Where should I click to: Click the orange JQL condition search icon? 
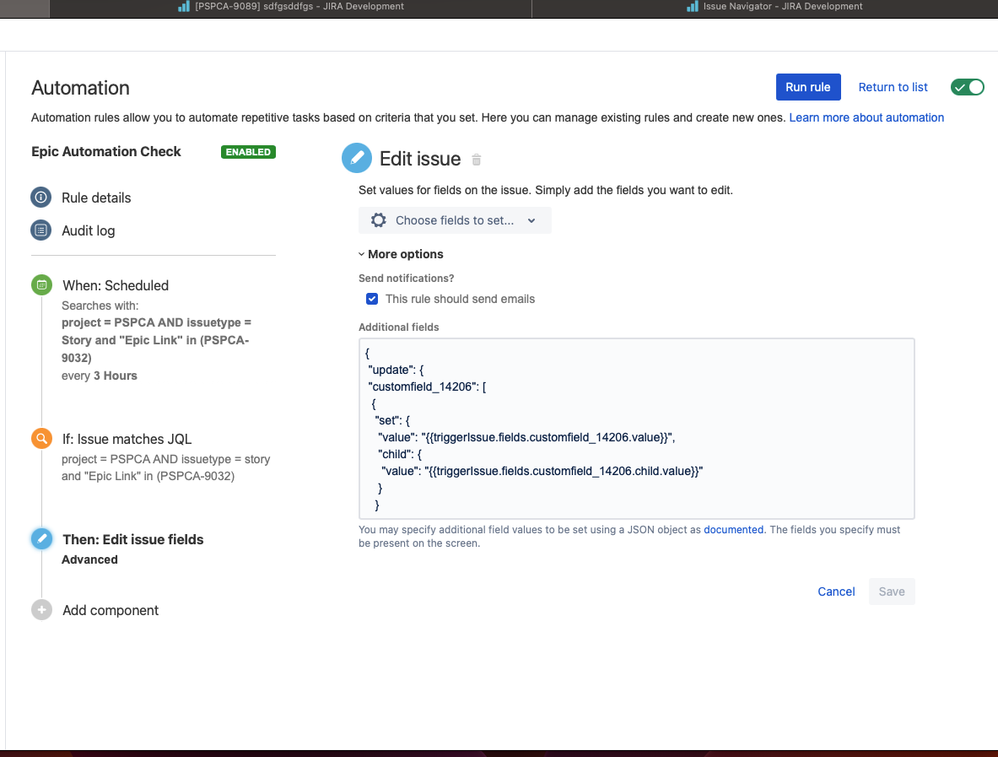41,438
